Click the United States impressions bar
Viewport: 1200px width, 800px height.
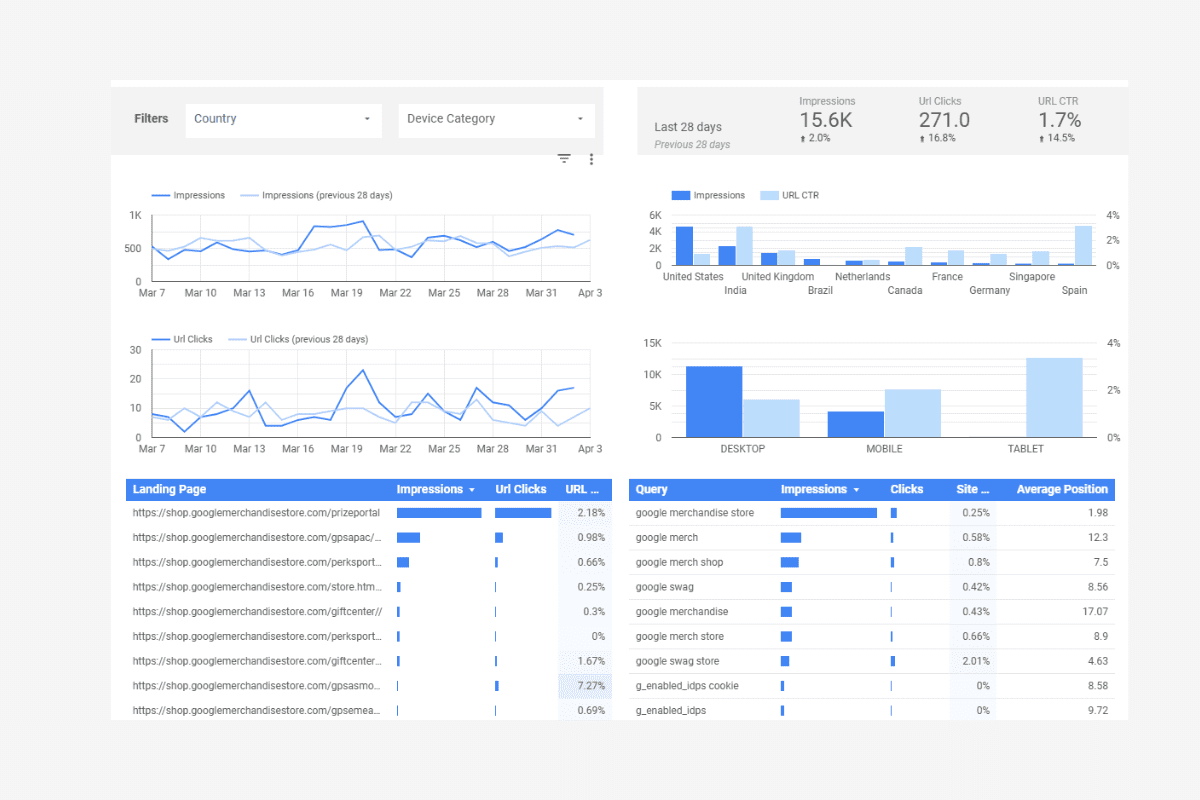684,246
